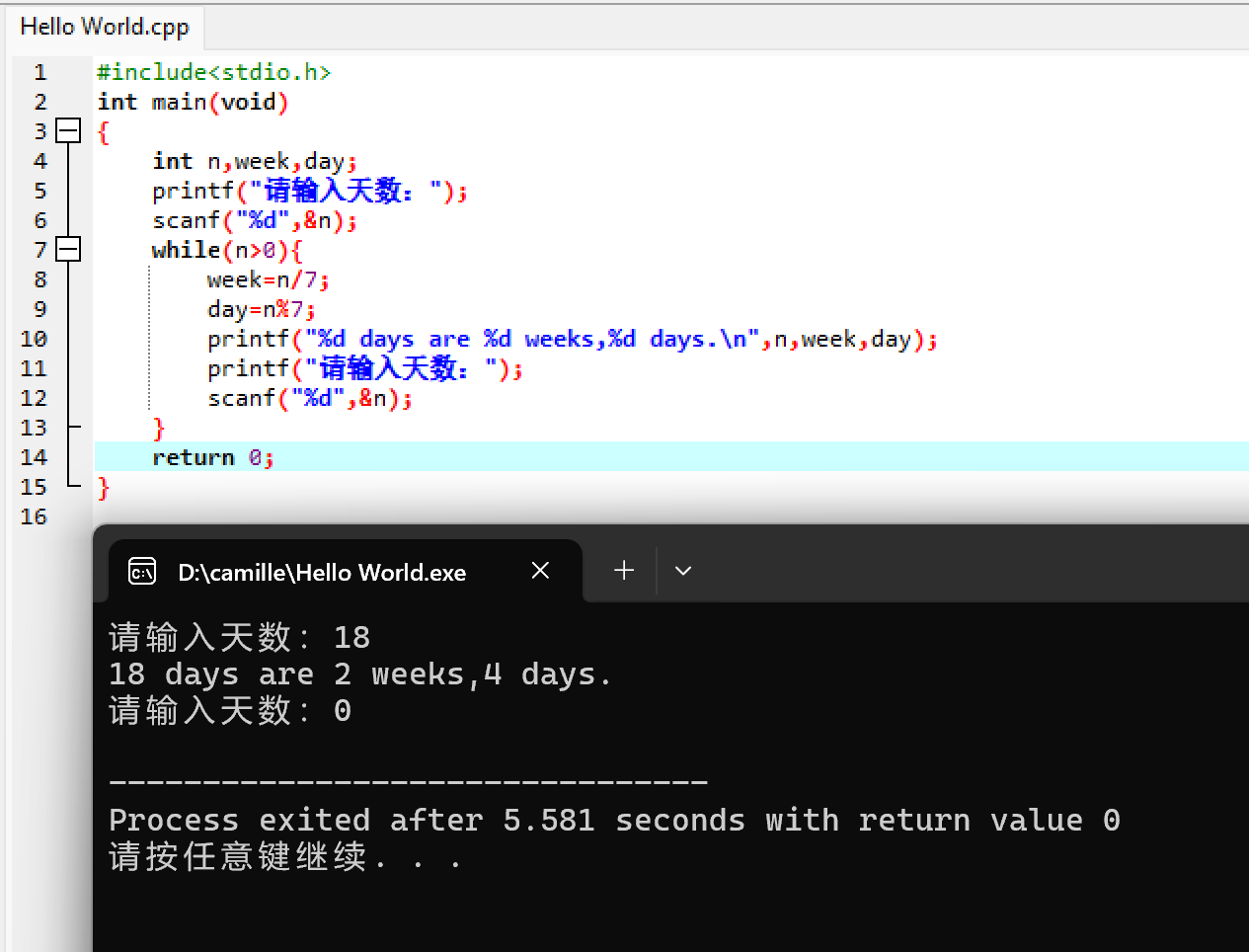The width and height of the screenshot is (1249, 952).
Task: Click the scanf statement on line 12
Action: [x=310, y=398]
